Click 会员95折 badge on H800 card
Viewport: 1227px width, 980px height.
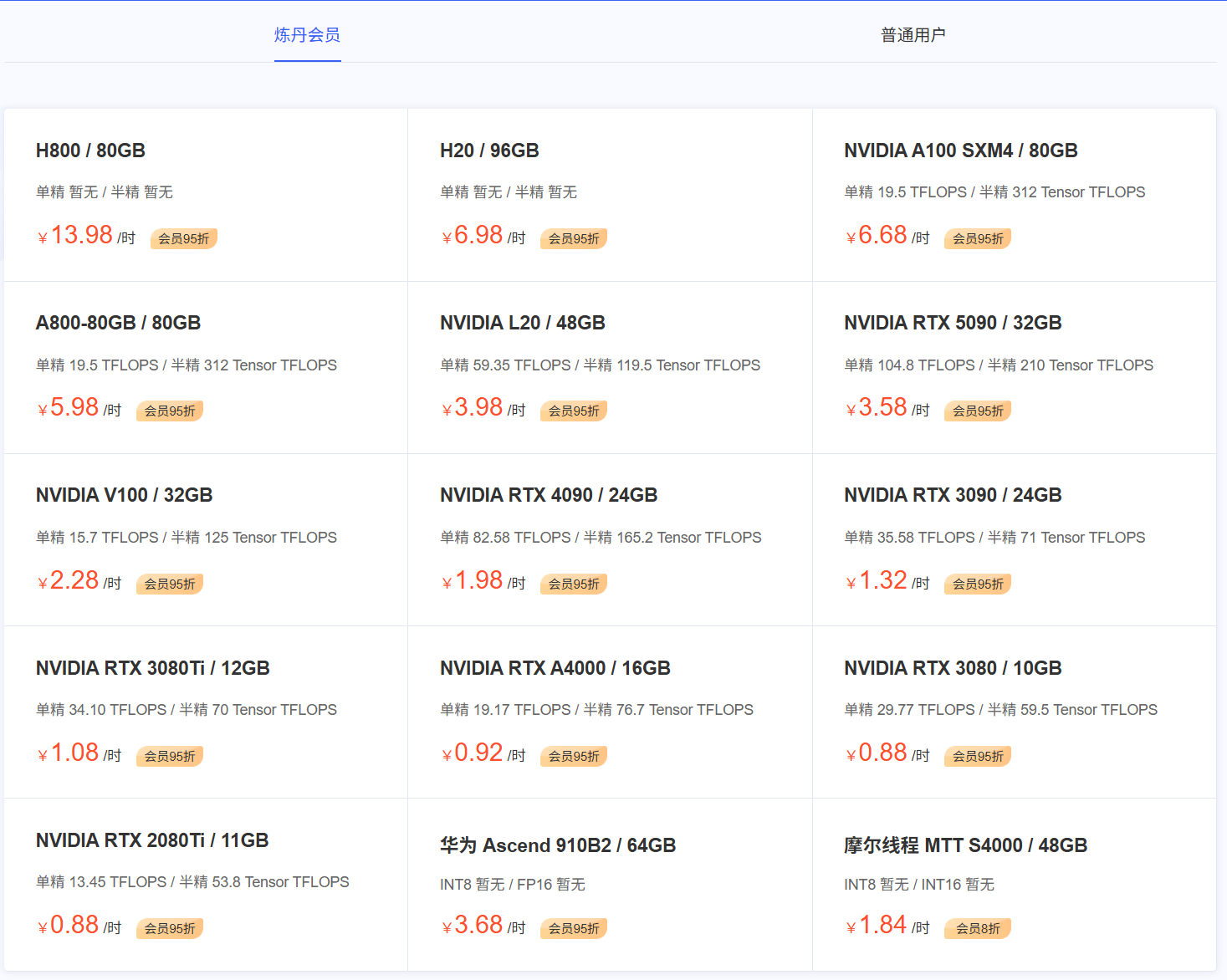184,238
